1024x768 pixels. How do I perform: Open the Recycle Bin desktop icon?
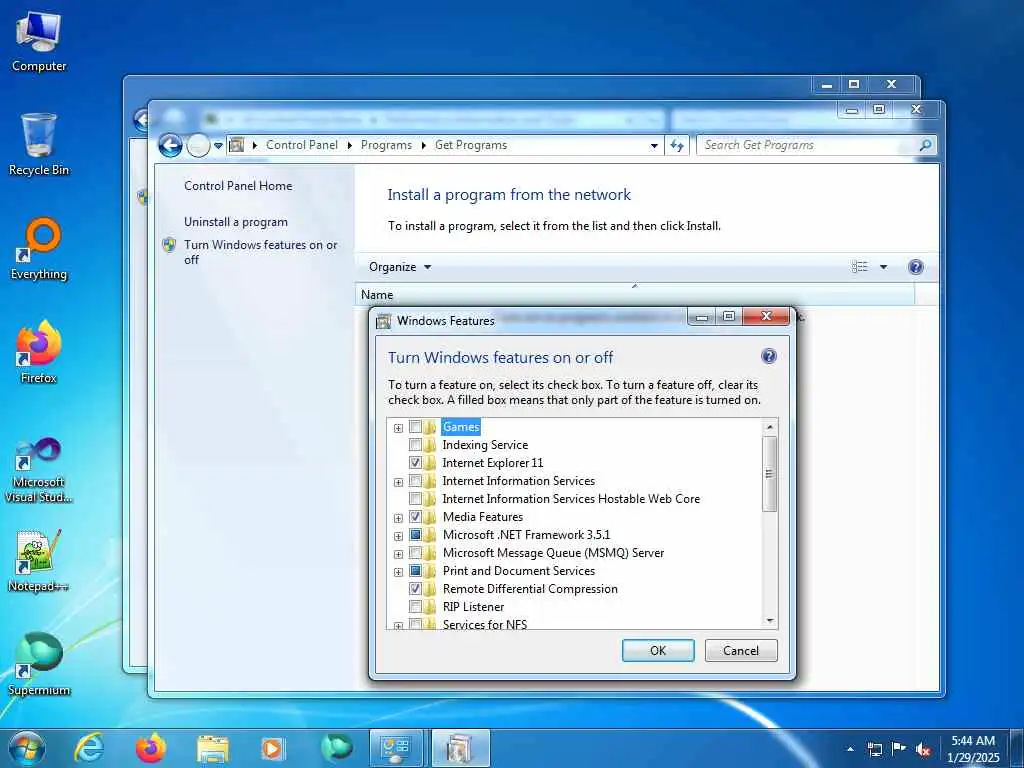pos(39,145)
